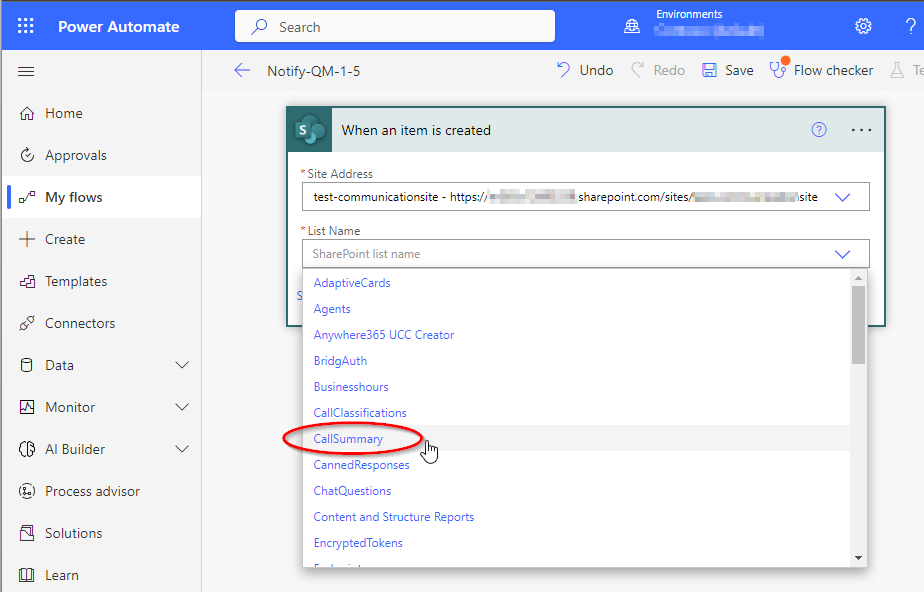The image size is (924, 592).
Task: Open the settings gear icon
Action: [x=863, y=26]
